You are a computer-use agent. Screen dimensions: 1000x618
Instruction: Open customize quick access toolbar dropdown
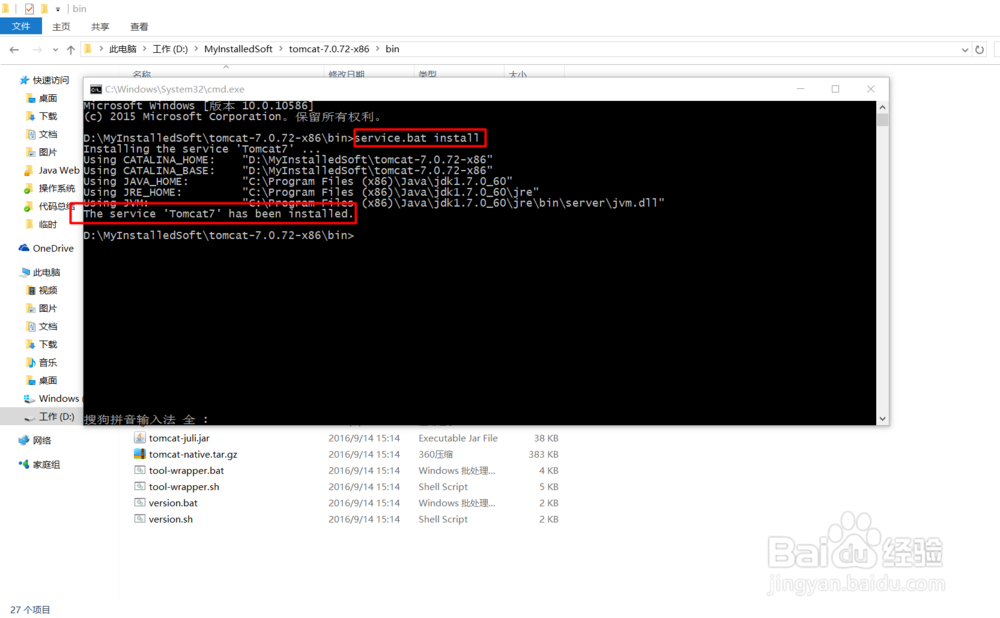tap(57, 9)
